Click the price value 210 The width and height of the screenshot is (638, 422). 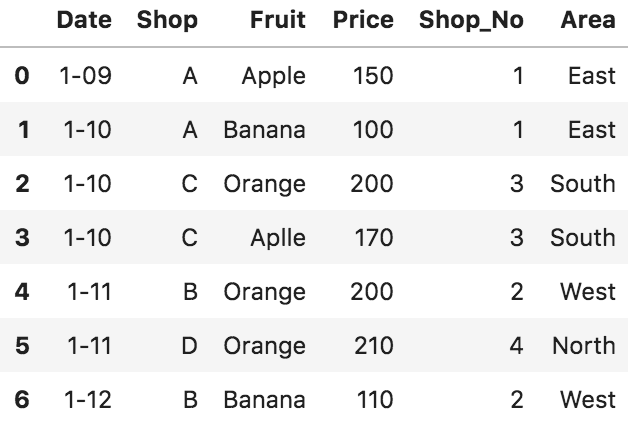[374, 346]
